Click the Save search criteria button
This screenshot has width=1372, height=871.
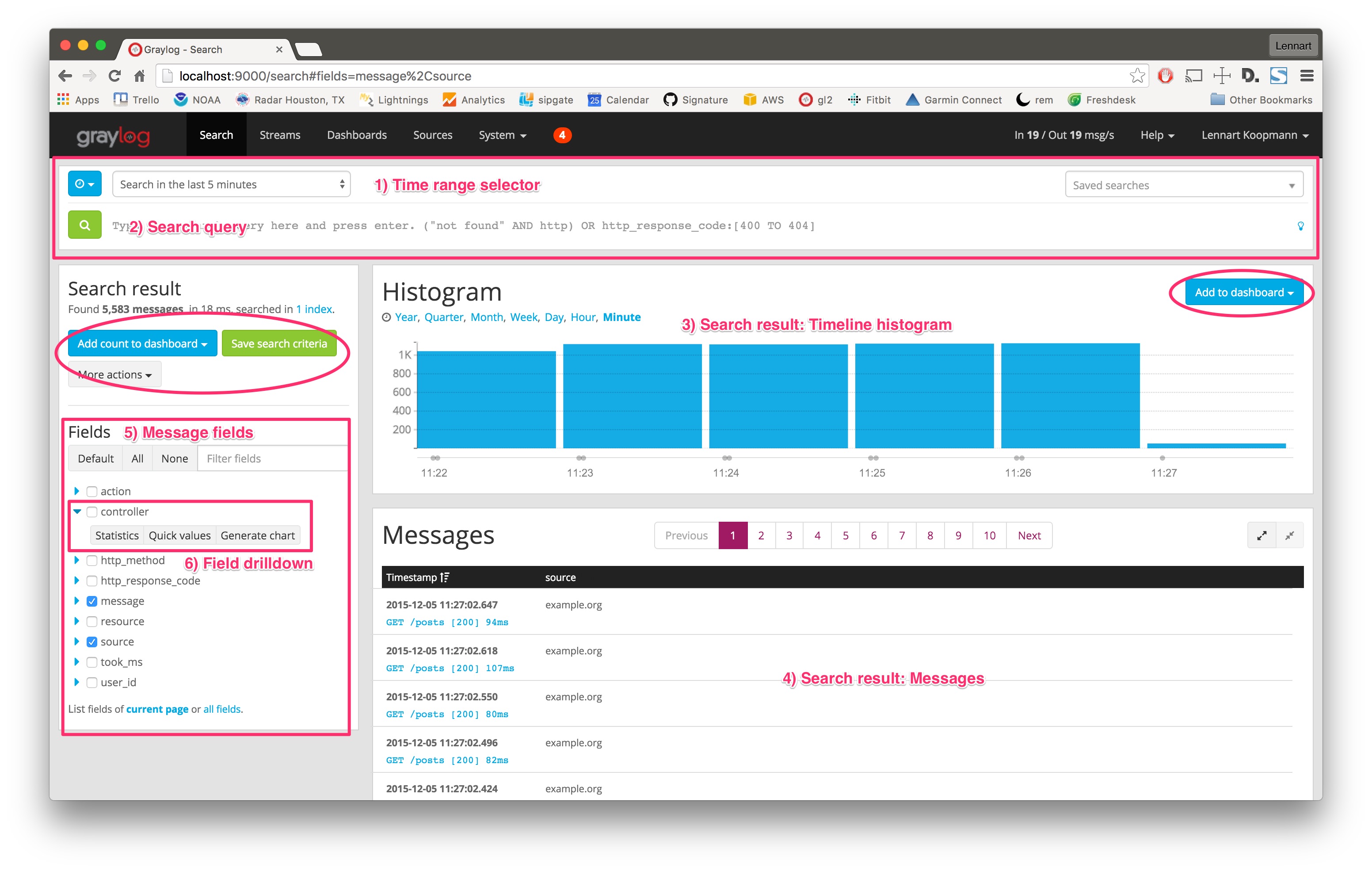click(279, 343)
